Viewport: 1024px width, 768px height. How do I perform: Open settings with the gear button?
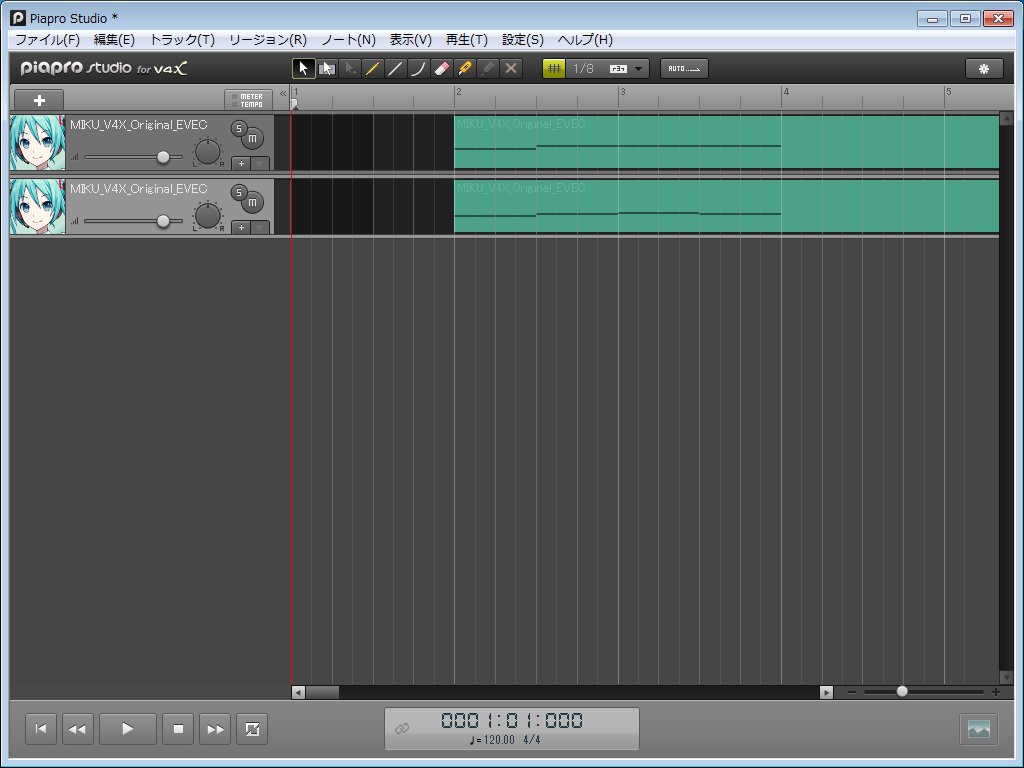984,69
